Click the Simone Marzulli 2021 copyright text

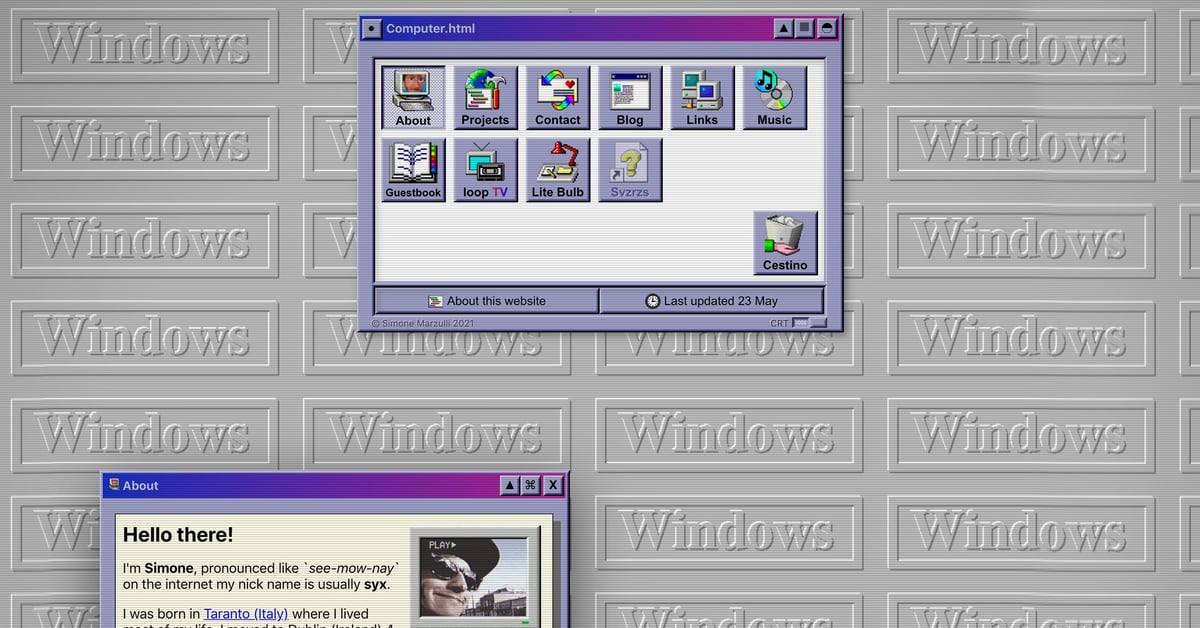pyautogui.click(x=423, y=323)
